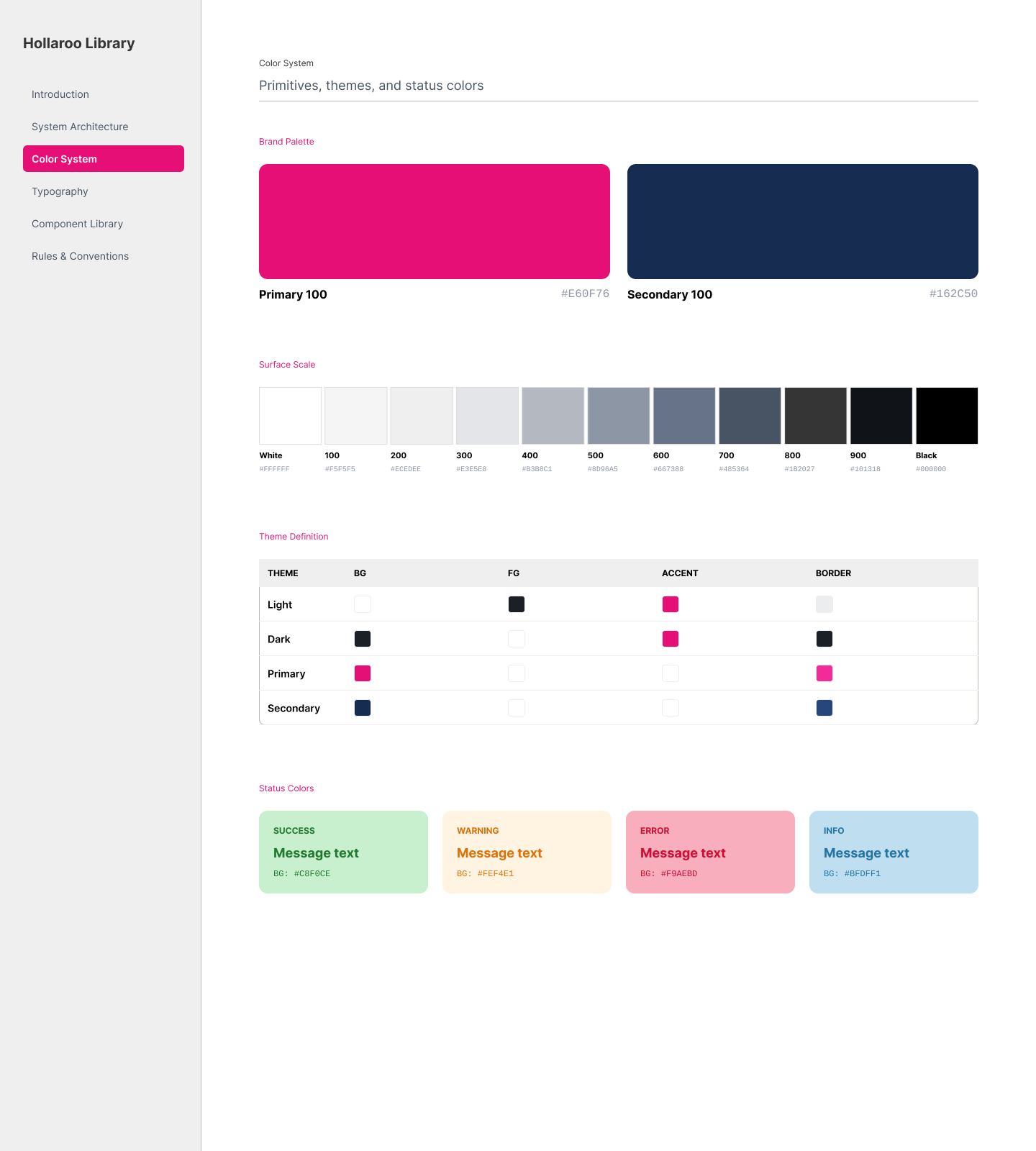Select the surface 200 swatch
Image resolution: width=1036 pixels, height=1151 pixels.
[x=422, y=416]
